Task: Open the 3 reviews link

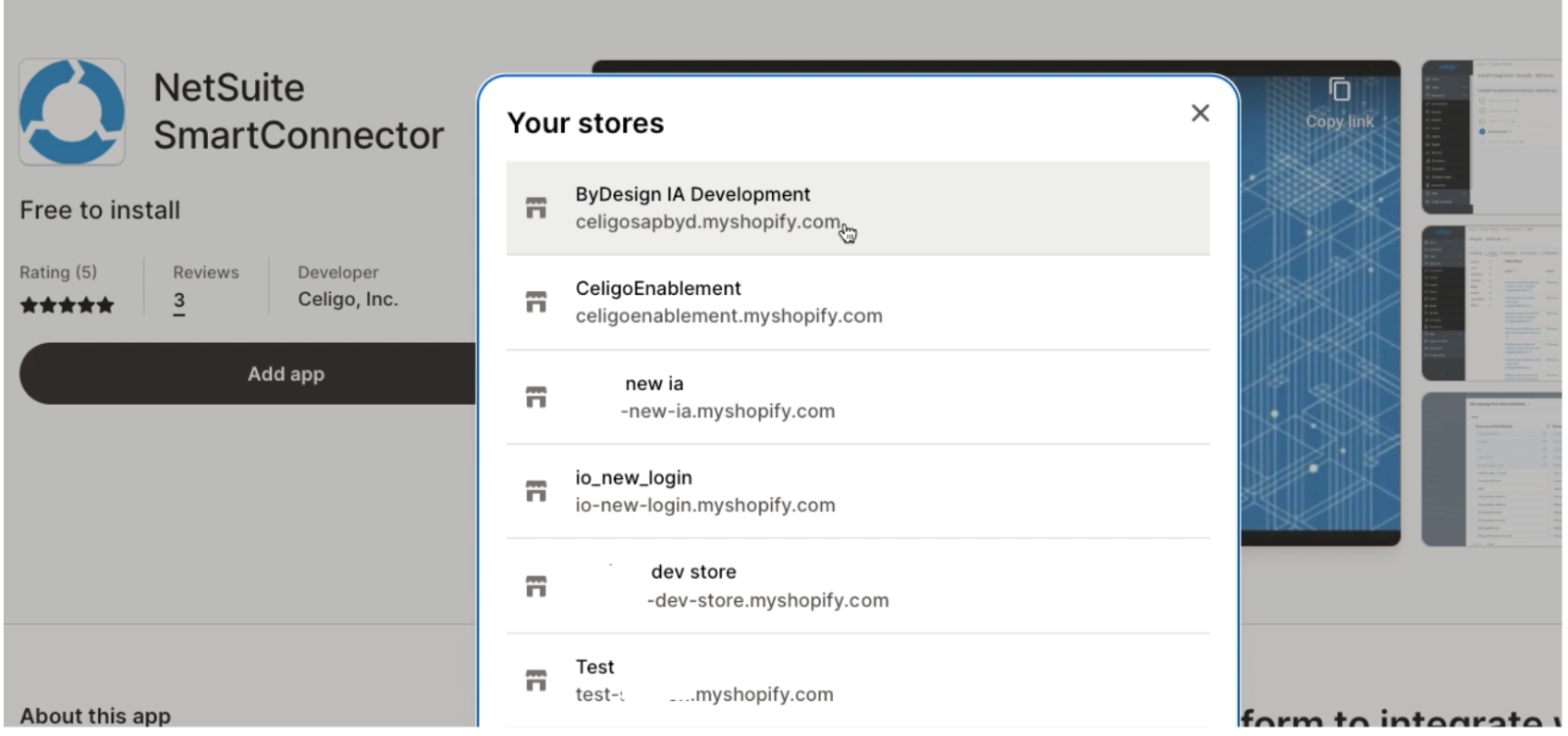Action: [179, 301]
